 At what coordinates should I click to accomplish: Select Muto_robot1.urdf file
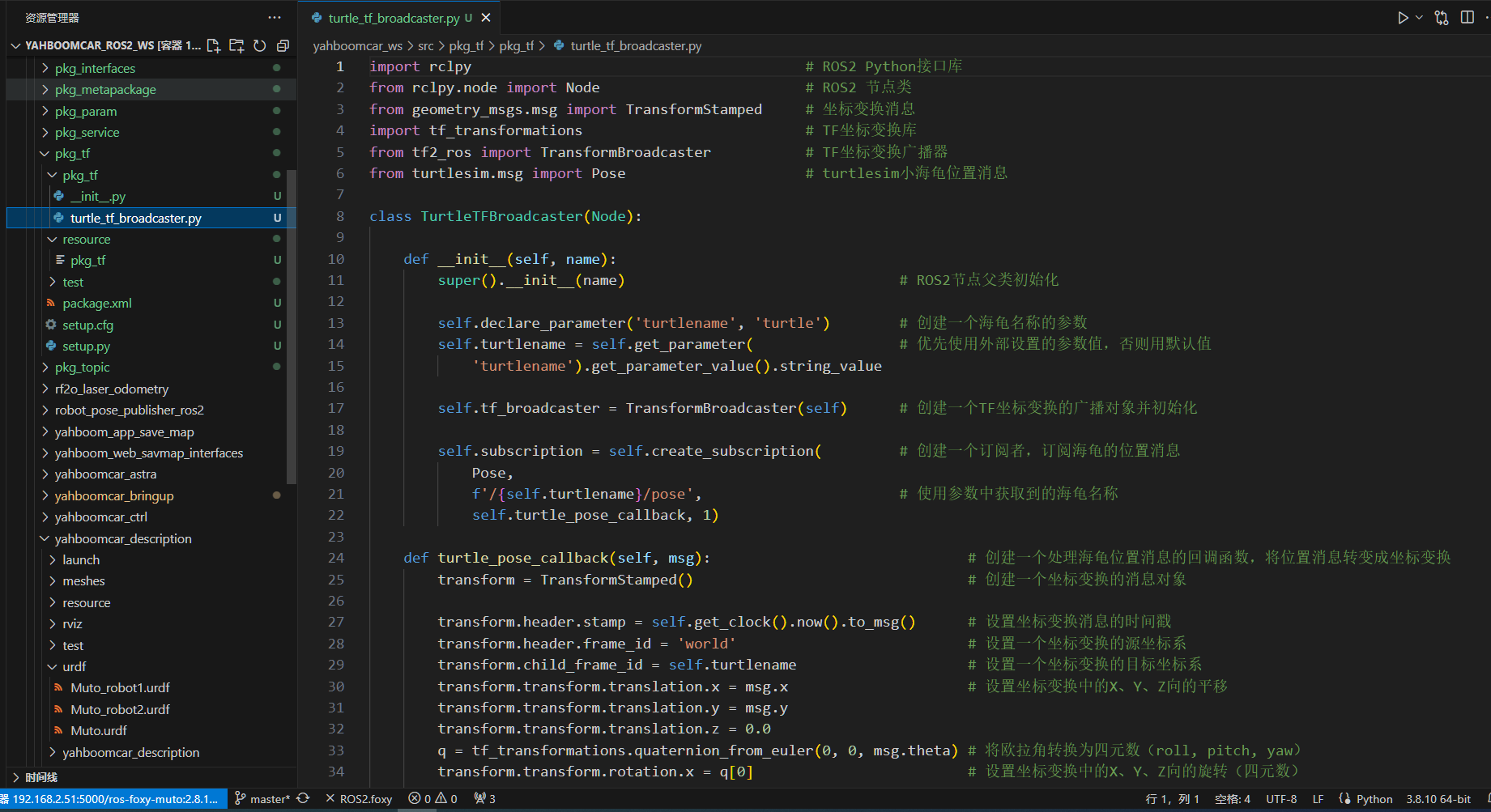pyautogui.click(x=120, y=688)
